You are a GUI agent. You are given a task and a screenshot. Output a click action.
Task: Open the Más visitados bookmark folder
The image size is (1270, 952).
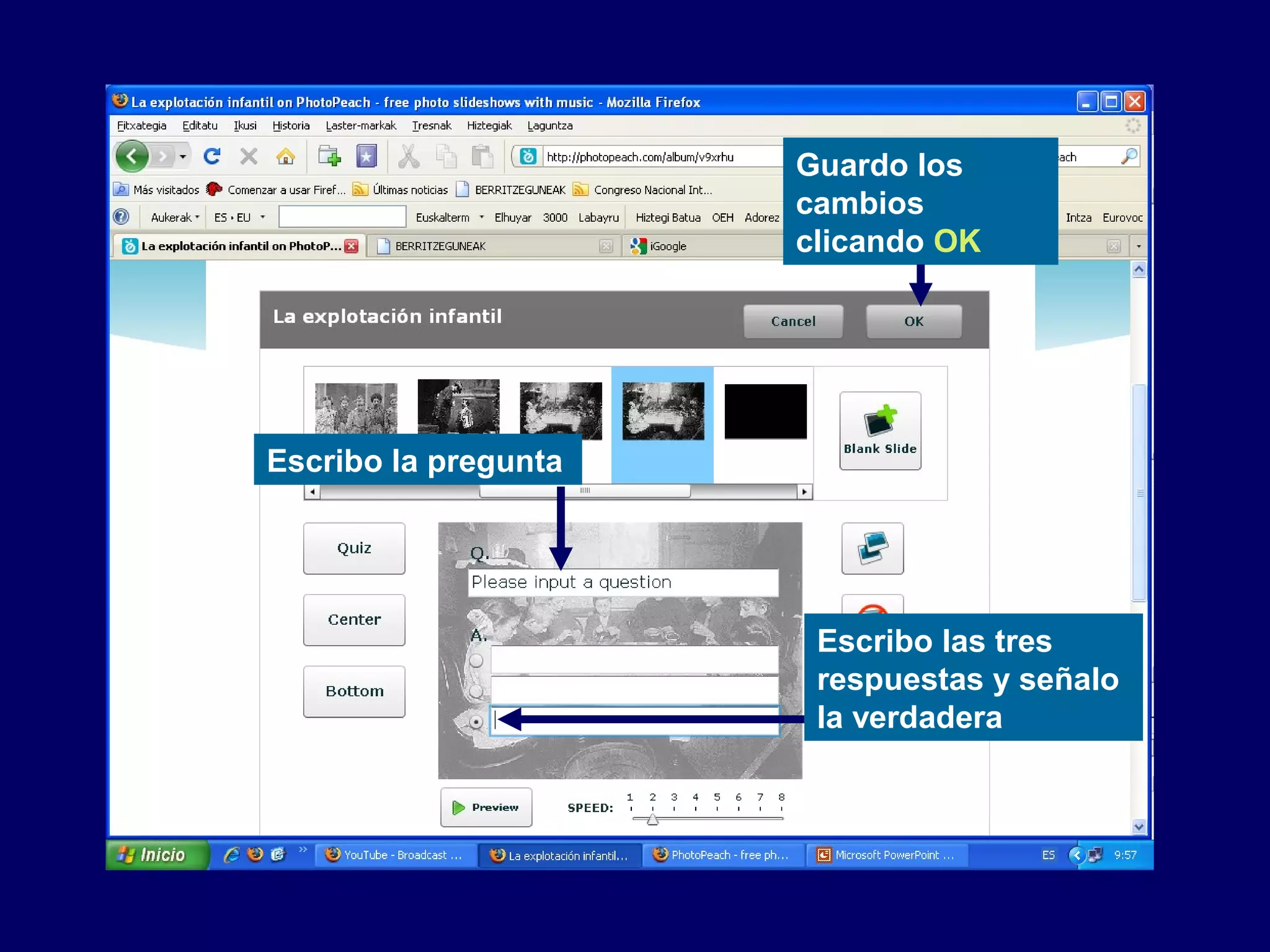coord(157,190)
